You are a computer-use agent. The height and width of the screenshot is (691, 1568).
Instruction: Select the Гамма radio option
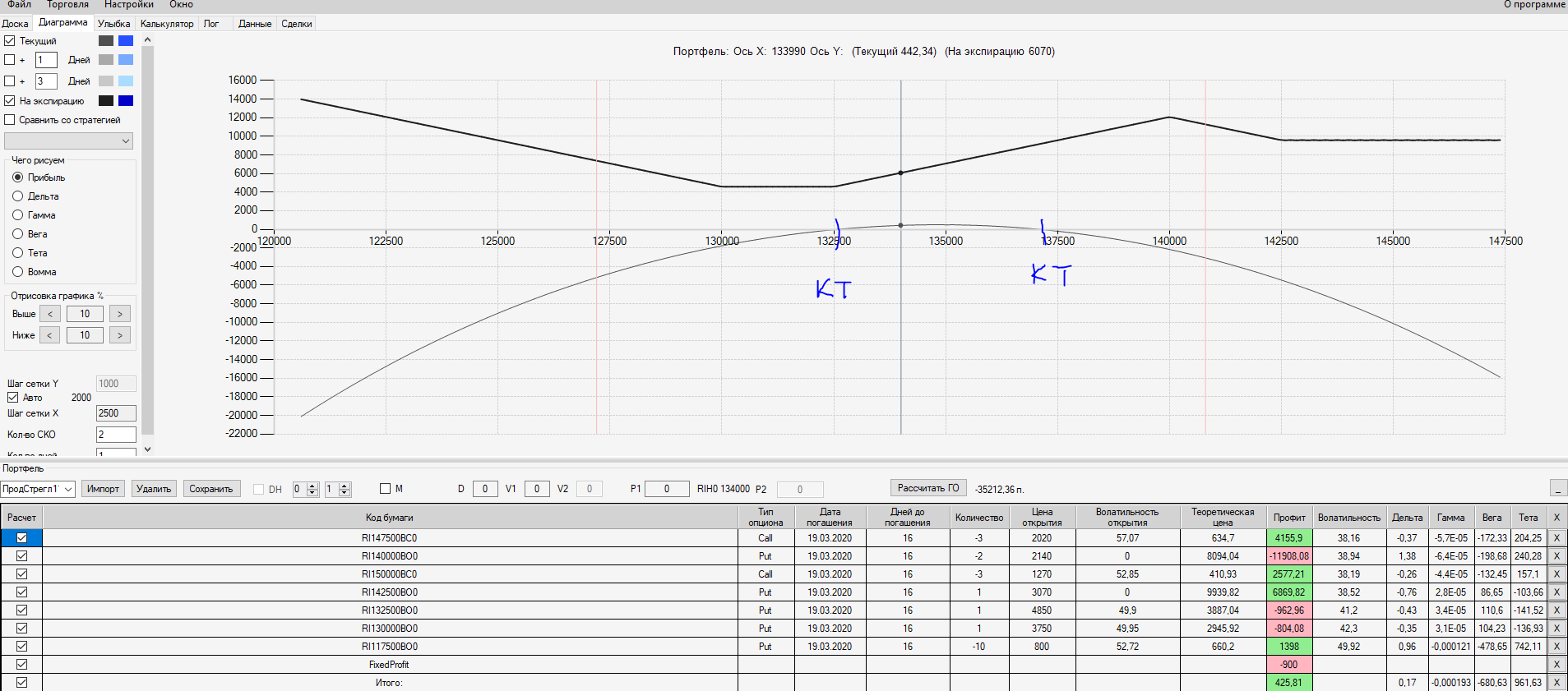(x=17, y=215)
